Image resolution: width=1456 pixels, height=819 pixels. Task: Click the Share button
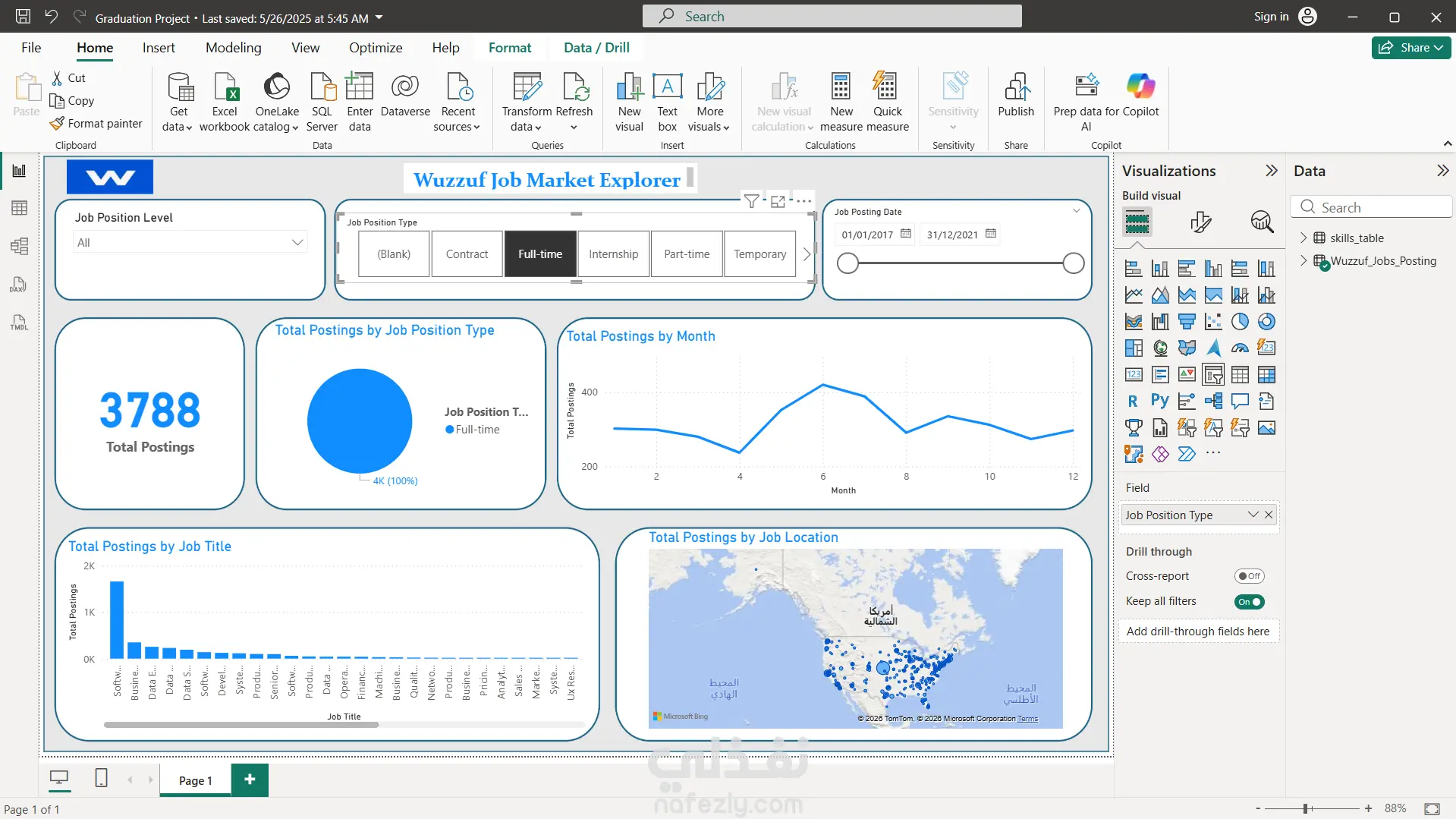tap(1411, 48)
